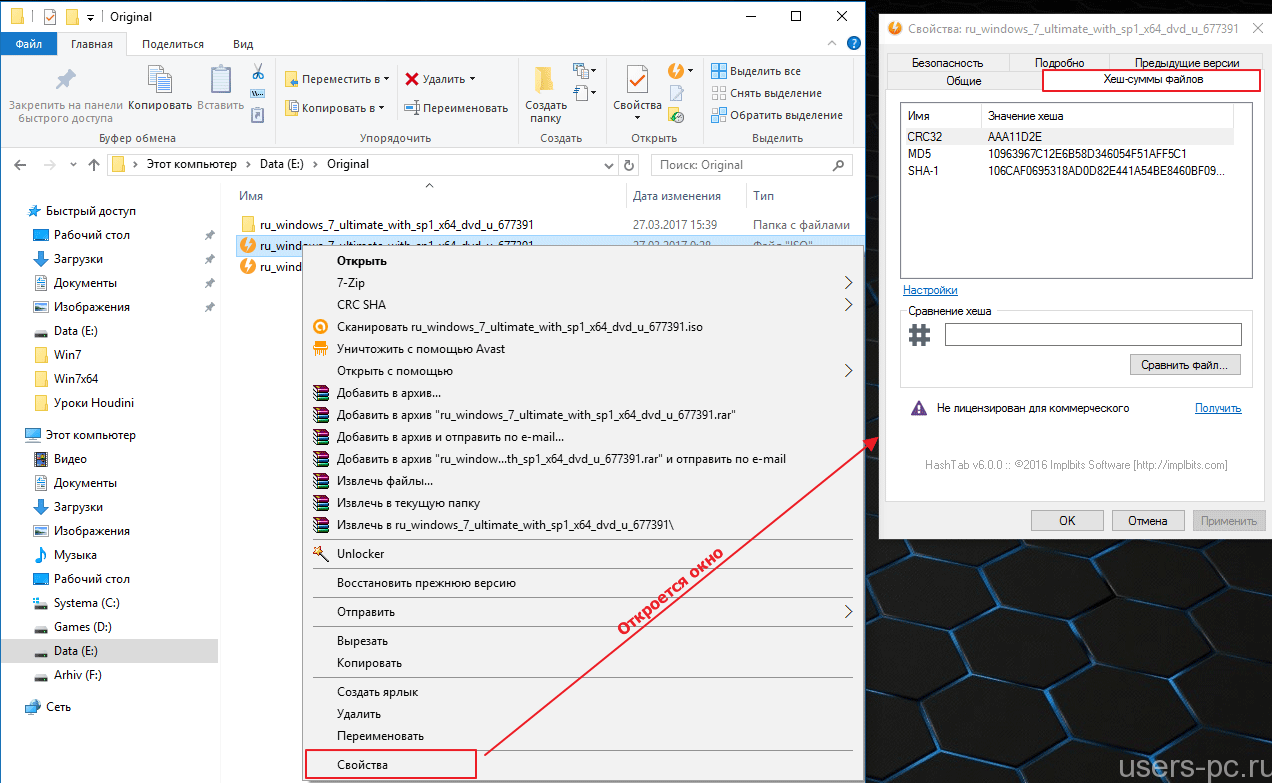Viewport: 1272px width, 783px height.
Task: Expand the 7-Zip submenu arrow
Action: [849, 283]
